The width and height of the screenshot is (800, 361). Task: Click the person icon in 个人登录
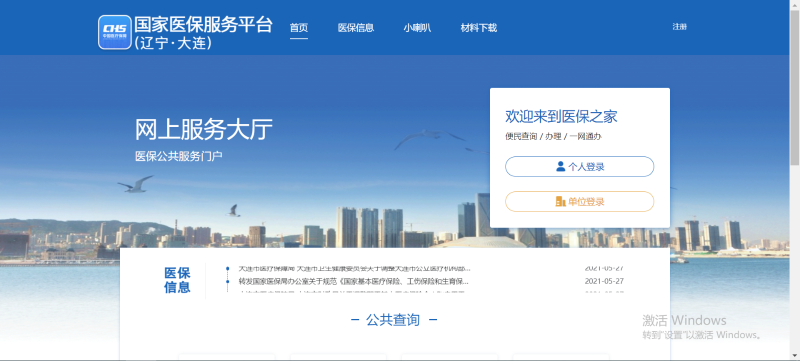tap(561, 166)
